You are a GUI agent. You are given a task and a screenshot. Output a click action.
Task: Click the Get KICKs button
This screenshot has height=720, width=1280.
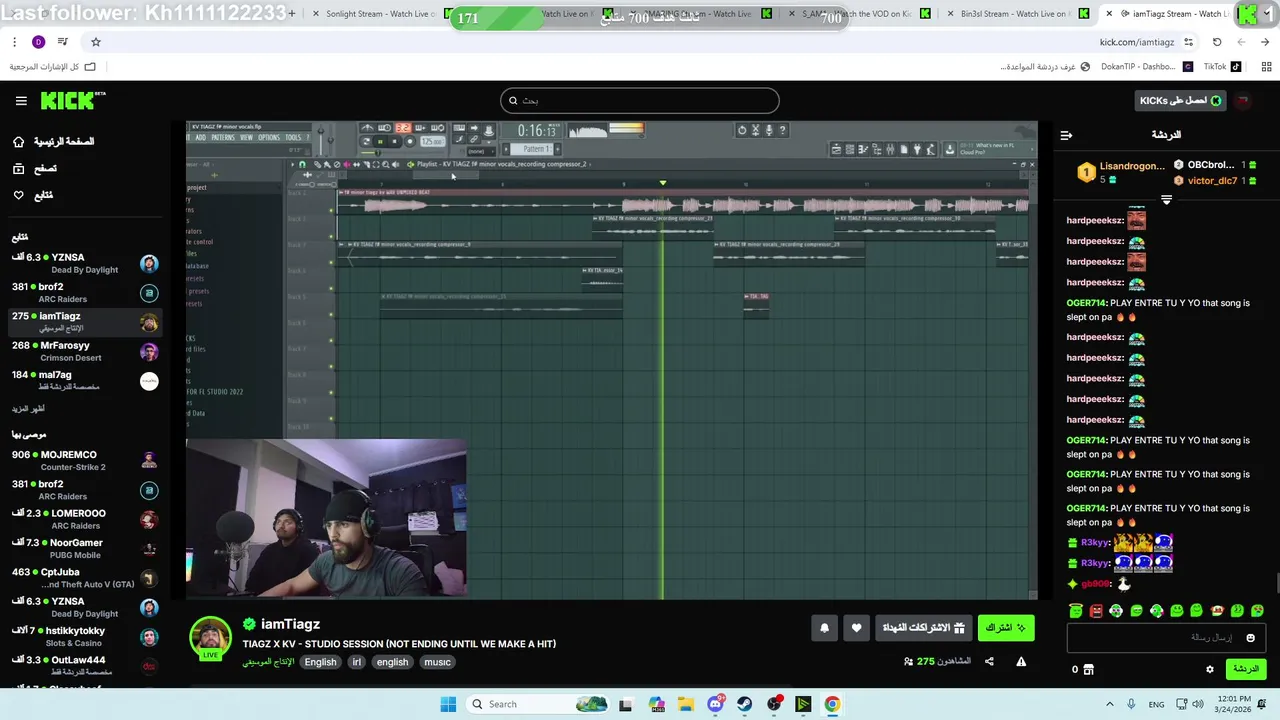[x=1181, y=100]
